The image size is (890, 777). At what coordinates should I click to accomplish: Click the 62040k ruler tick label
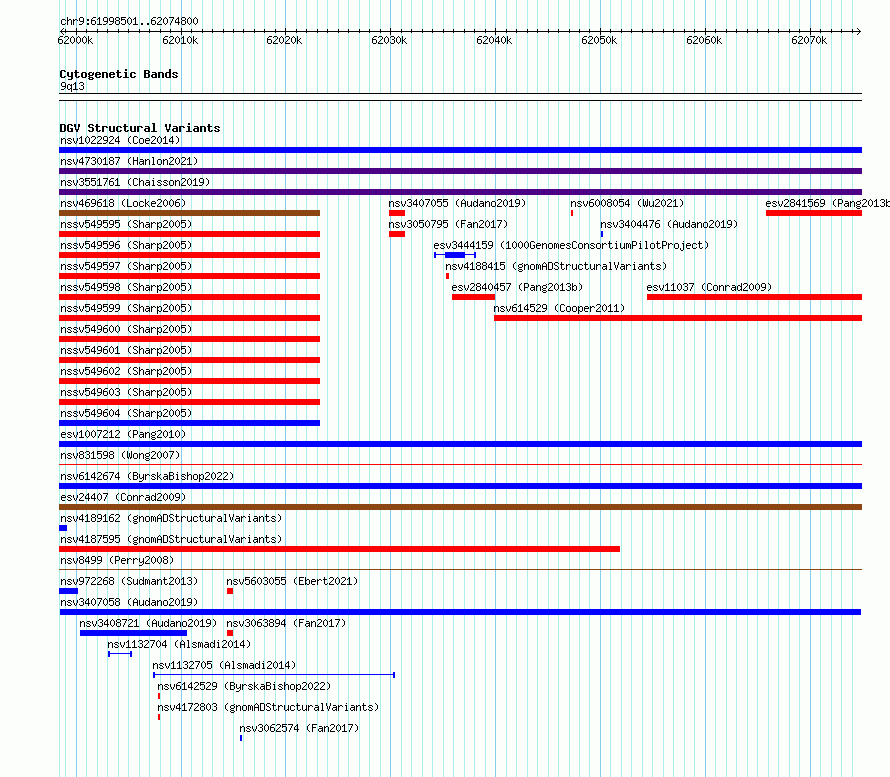point(494,40)
